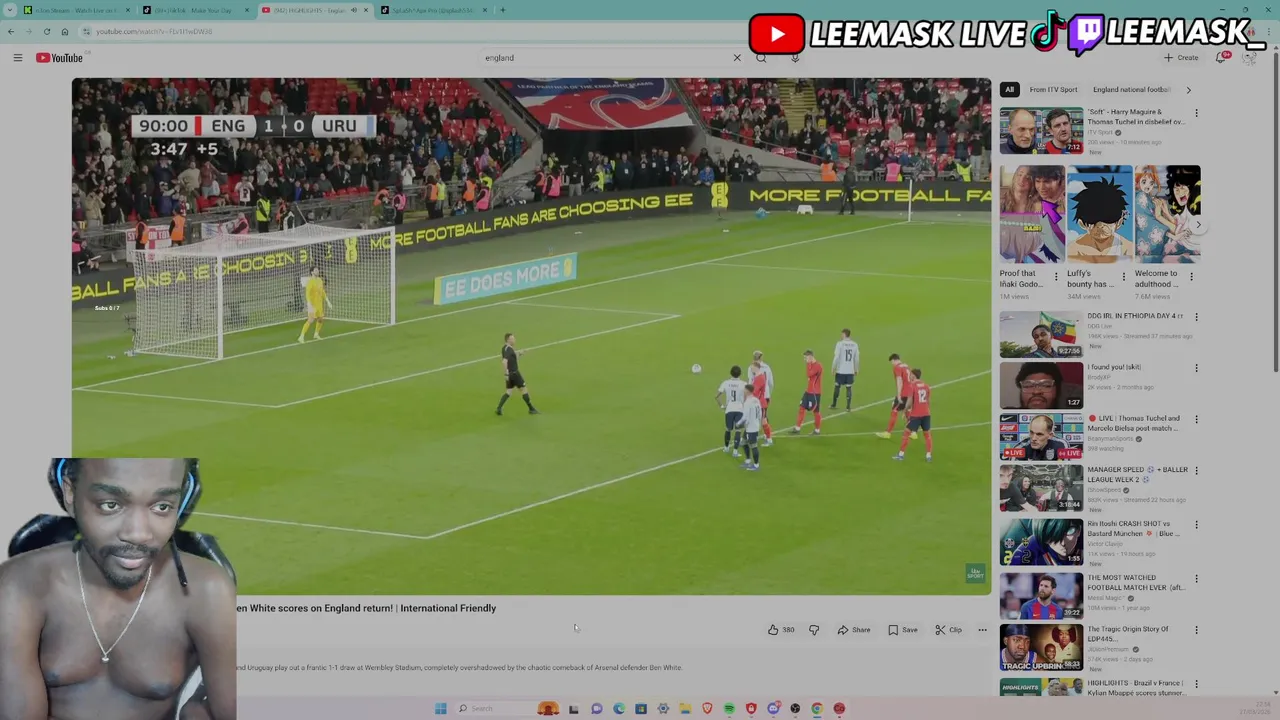The width and height of the screenshot is (1280, 720).
Task: Dislike the video with thumbs down
Action: click(814, 630)
